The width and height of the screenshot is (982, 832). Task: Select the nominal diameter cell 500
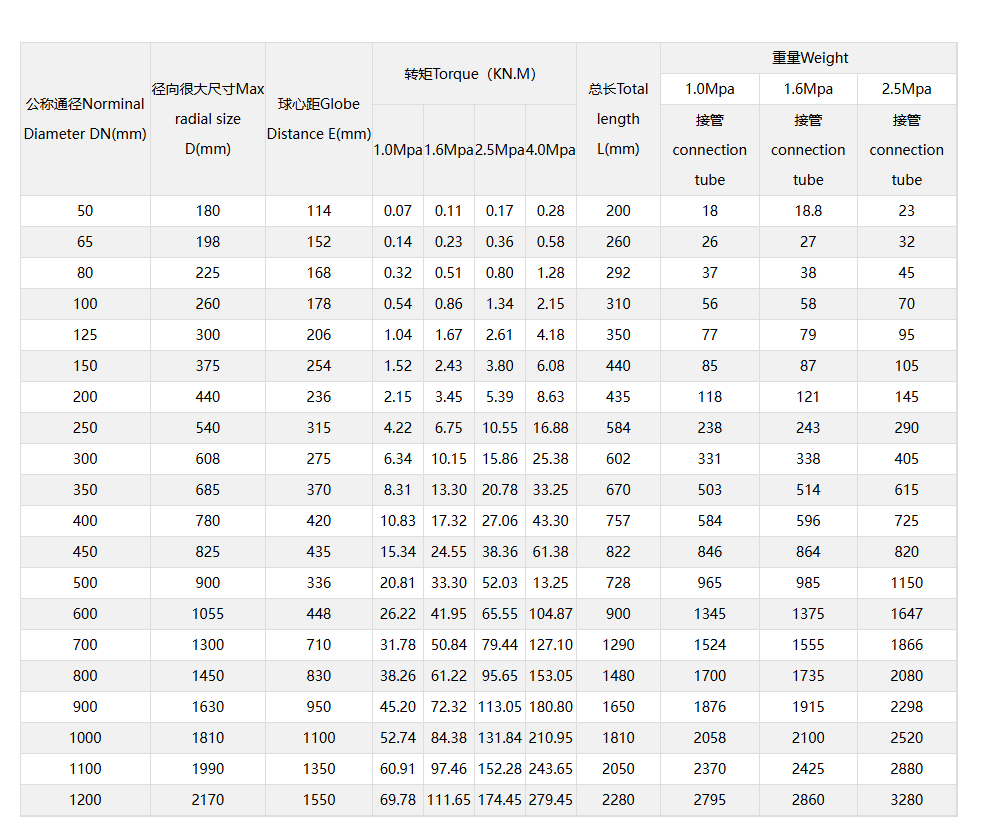coord(85,582)
